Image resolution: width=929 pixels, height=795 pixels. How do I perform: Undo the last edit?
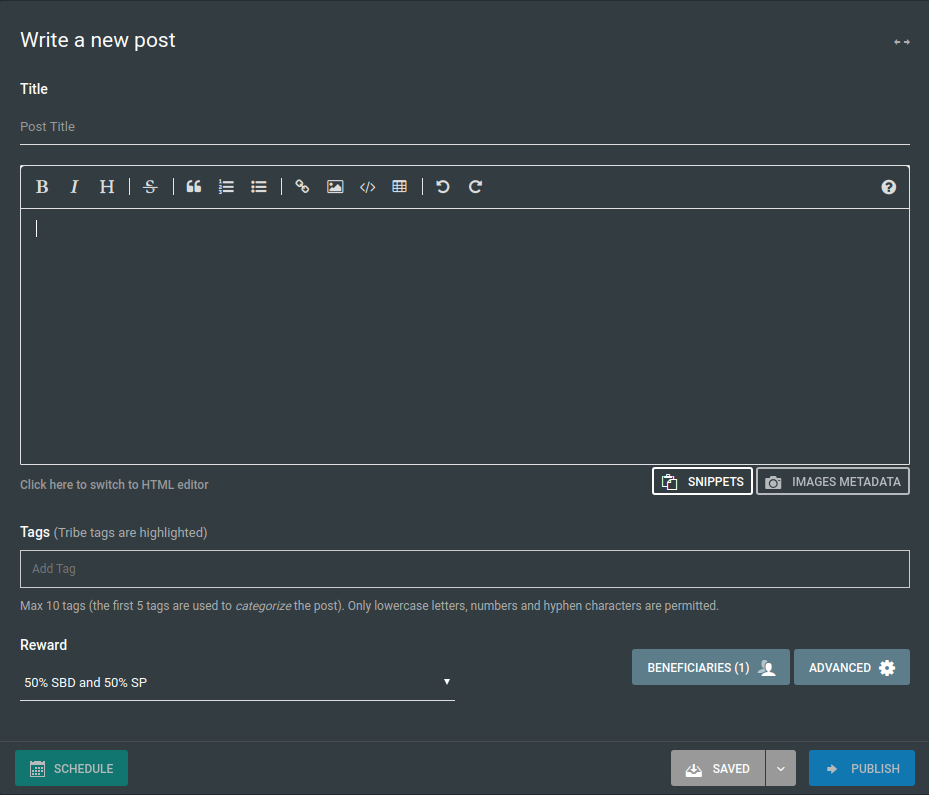pyautogui.click(x=443, y=187)
